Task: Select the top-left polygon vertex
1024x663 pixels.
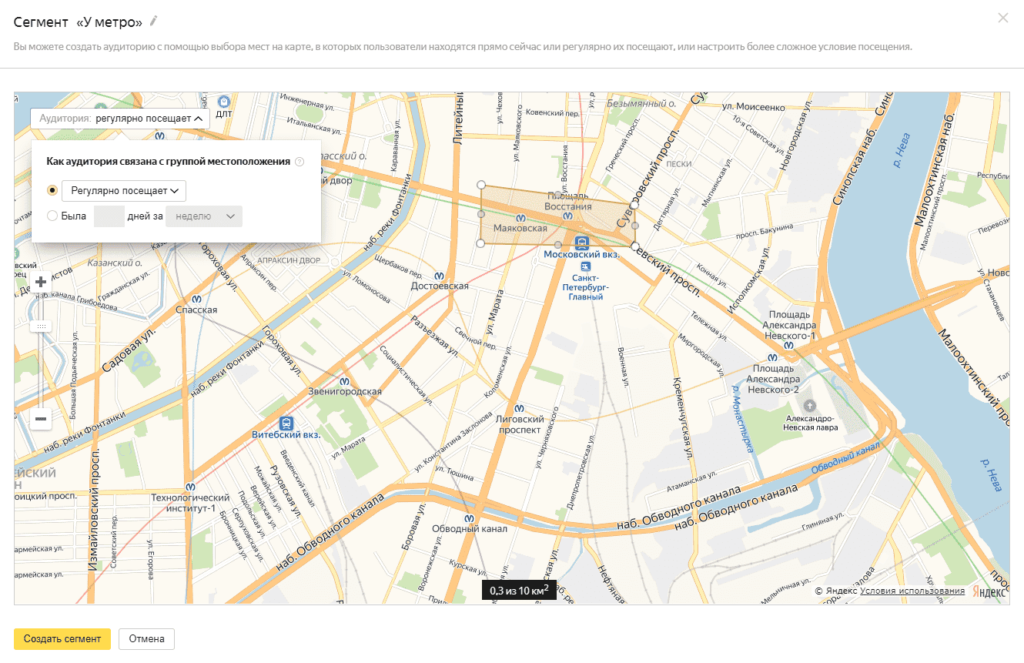Action: (481, 186)
